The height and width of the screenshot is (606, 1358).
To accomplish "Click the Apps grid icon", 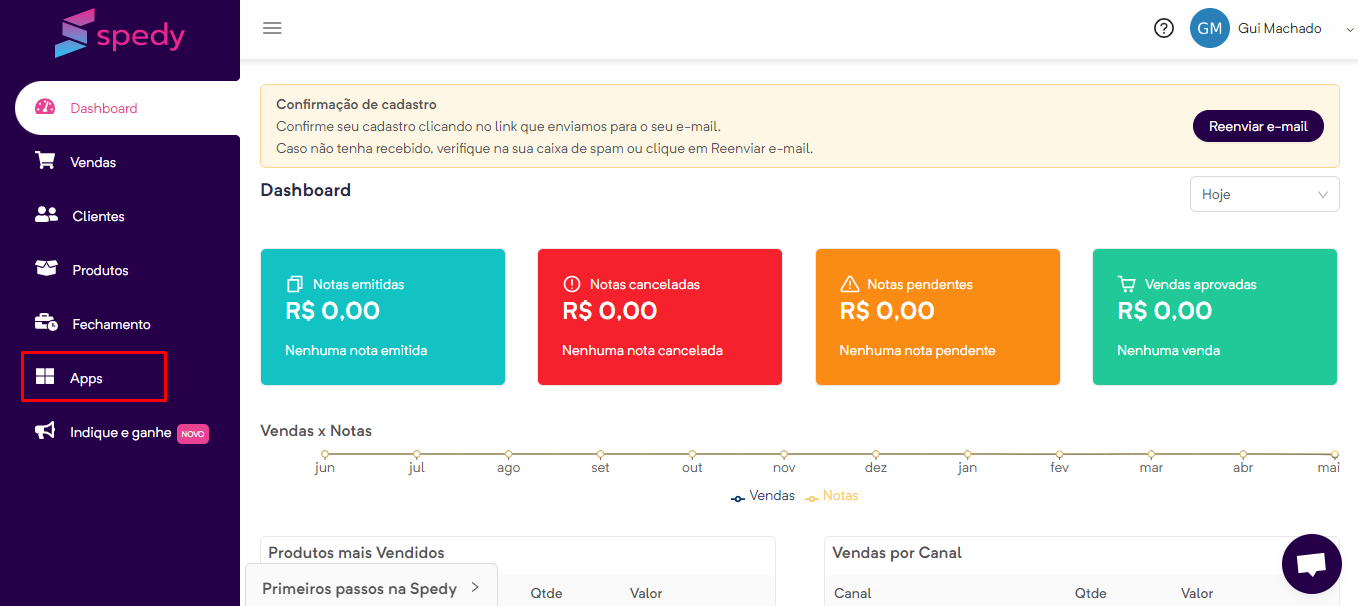I will point(45,377).
